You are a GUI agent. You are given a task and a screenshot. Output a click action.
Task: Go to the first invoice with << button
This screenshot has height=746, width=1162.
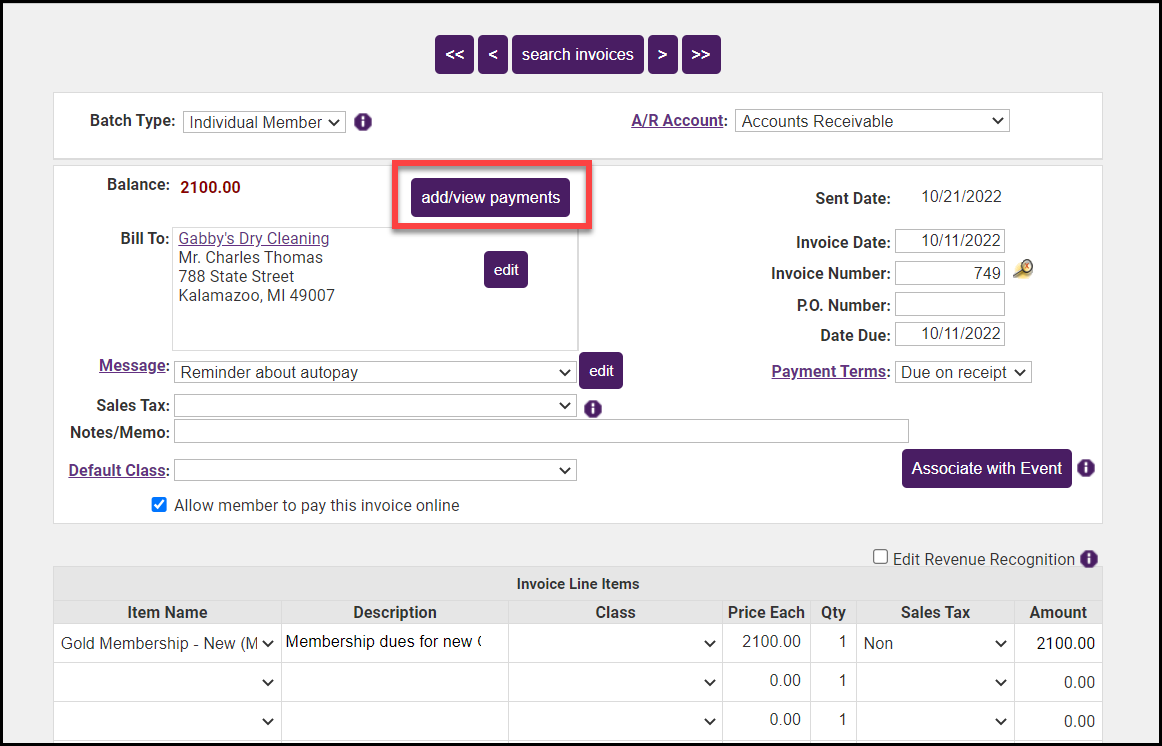tap(454, 55)
